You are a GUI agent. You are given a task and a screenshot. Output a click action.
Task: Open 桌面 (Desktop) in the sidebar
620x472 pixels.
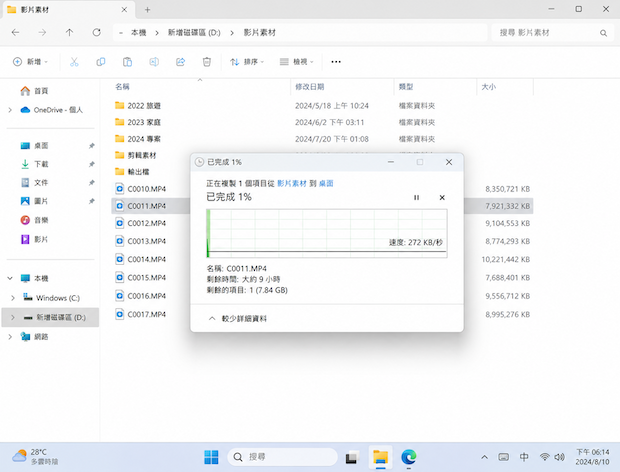click(x=35, y=146)
